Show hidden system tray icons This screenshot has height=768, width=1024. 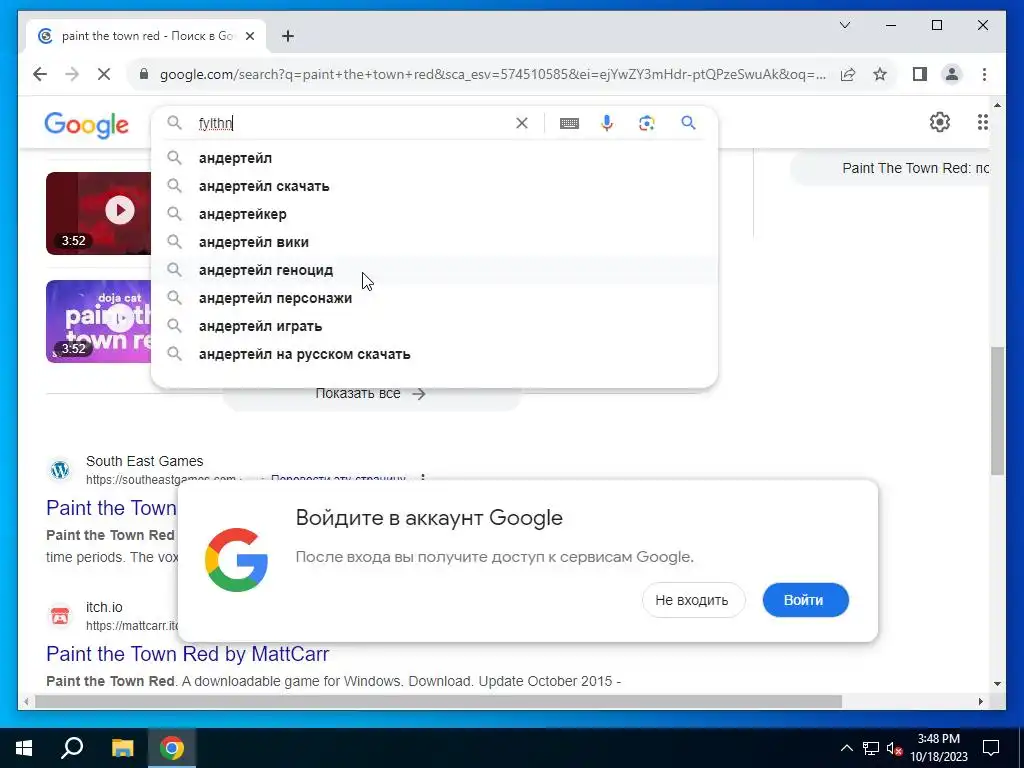846,748
